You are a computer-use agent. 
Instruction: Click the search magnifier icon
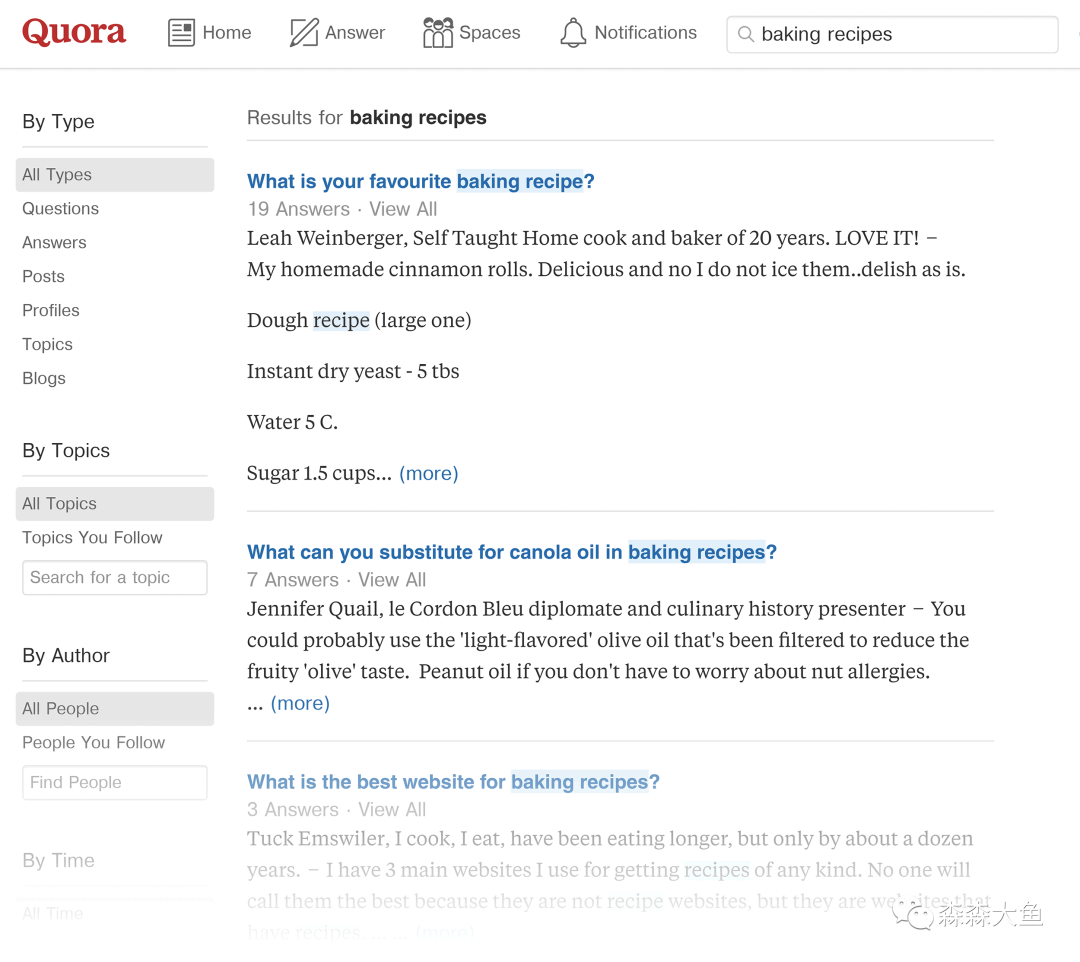pos(745,34)
